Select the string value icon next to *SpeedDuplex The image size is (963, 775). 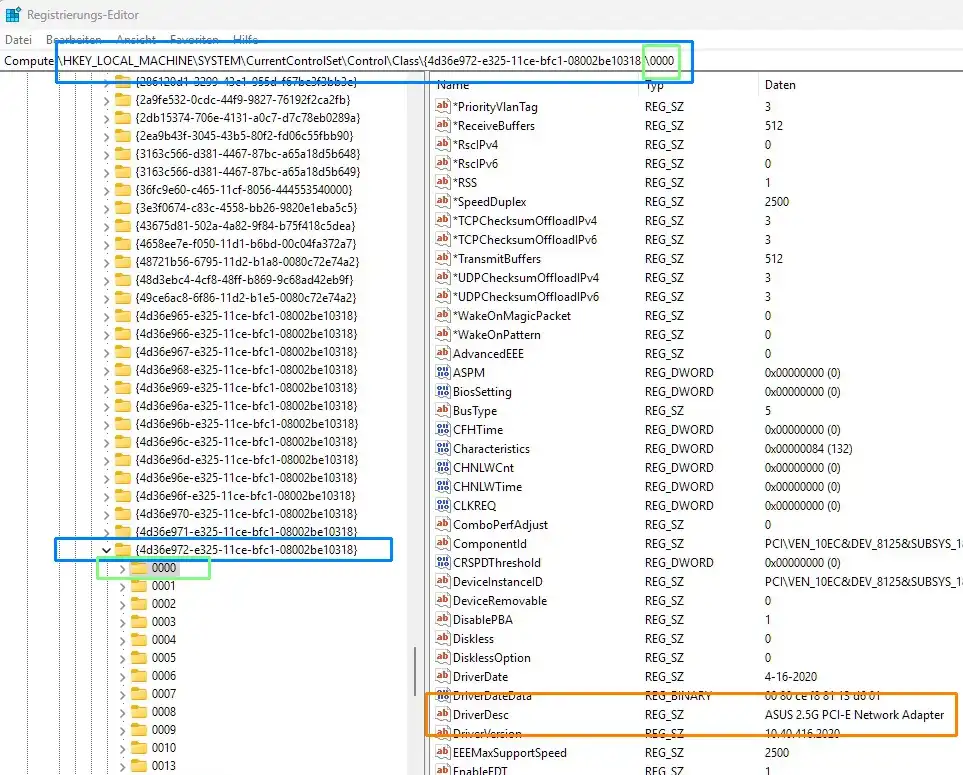443,201
